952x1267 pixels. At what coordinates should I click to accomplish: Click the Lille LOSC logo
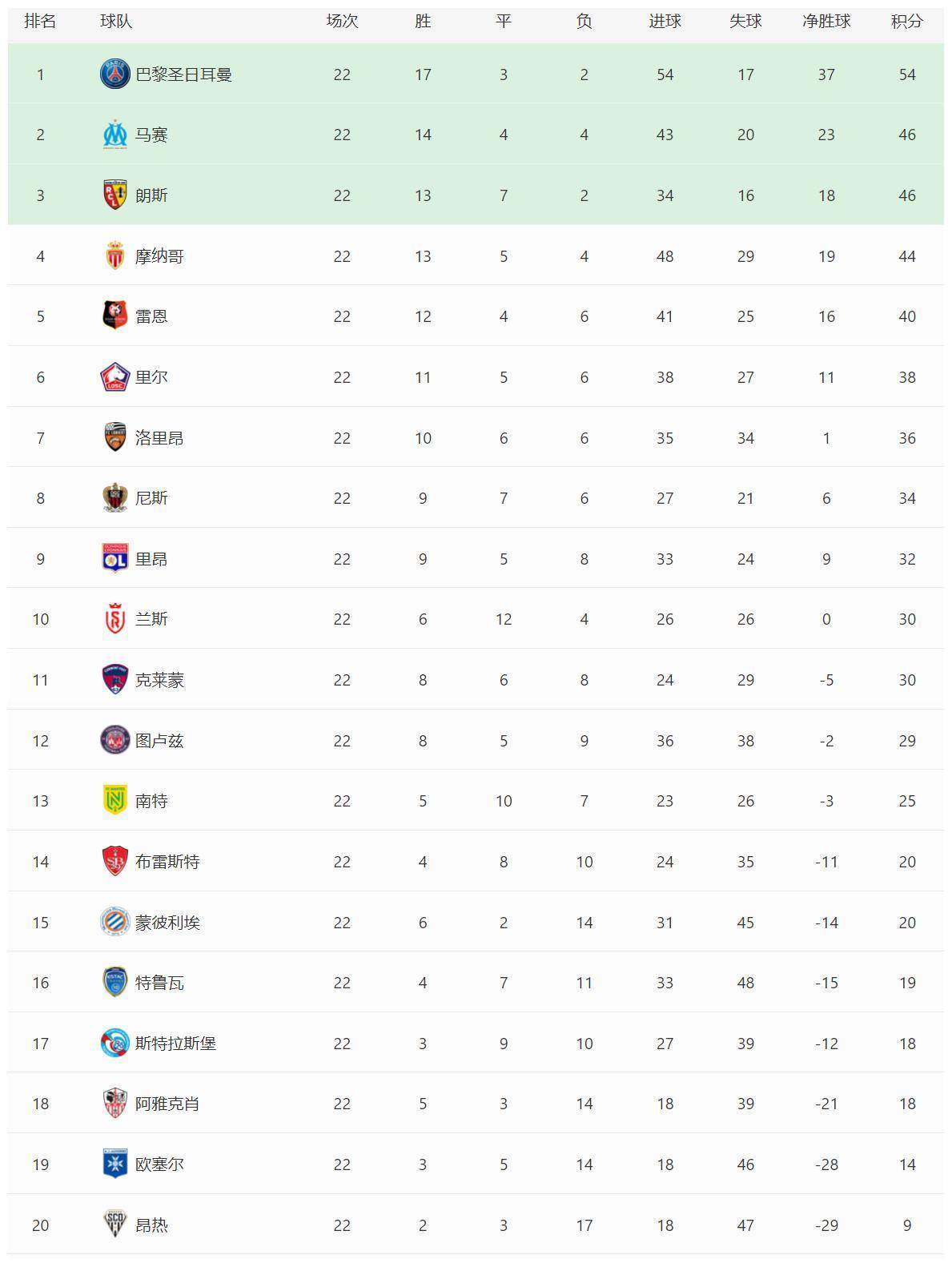115,377
